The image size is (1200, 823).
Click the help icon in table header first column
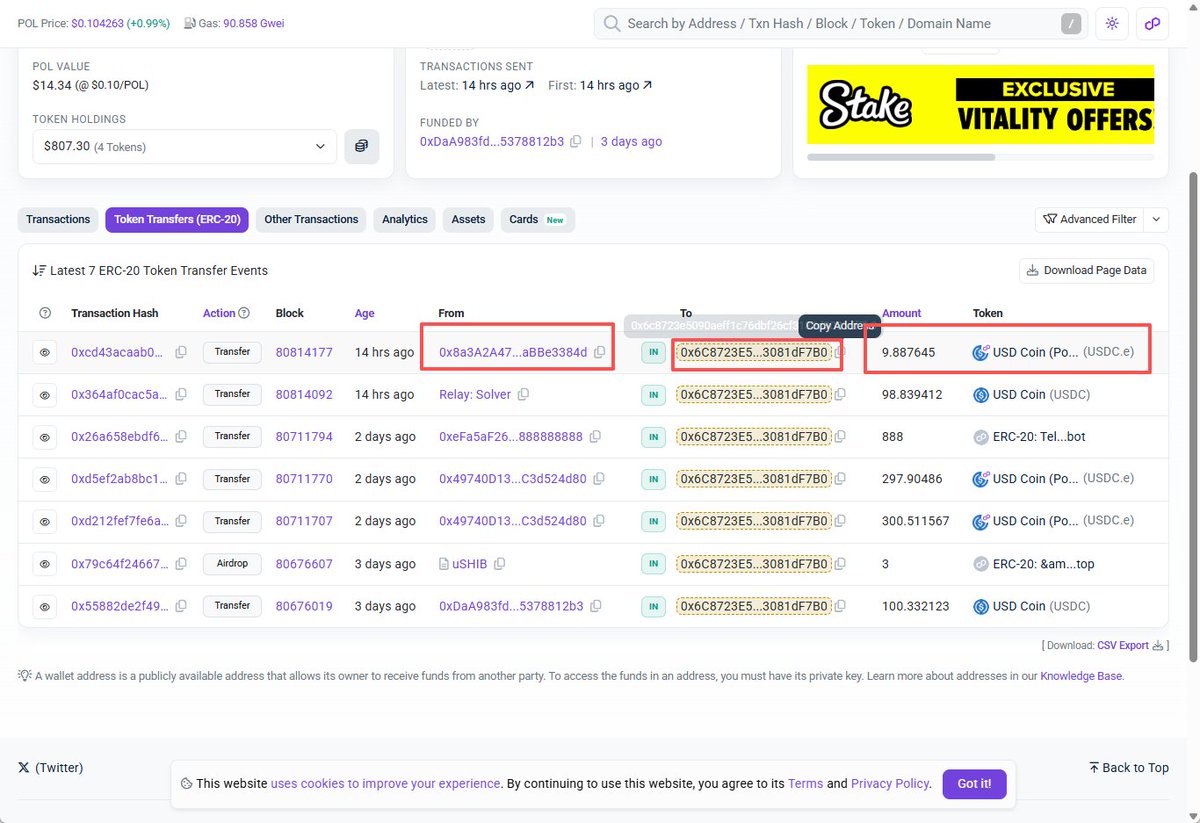point(45,313)
